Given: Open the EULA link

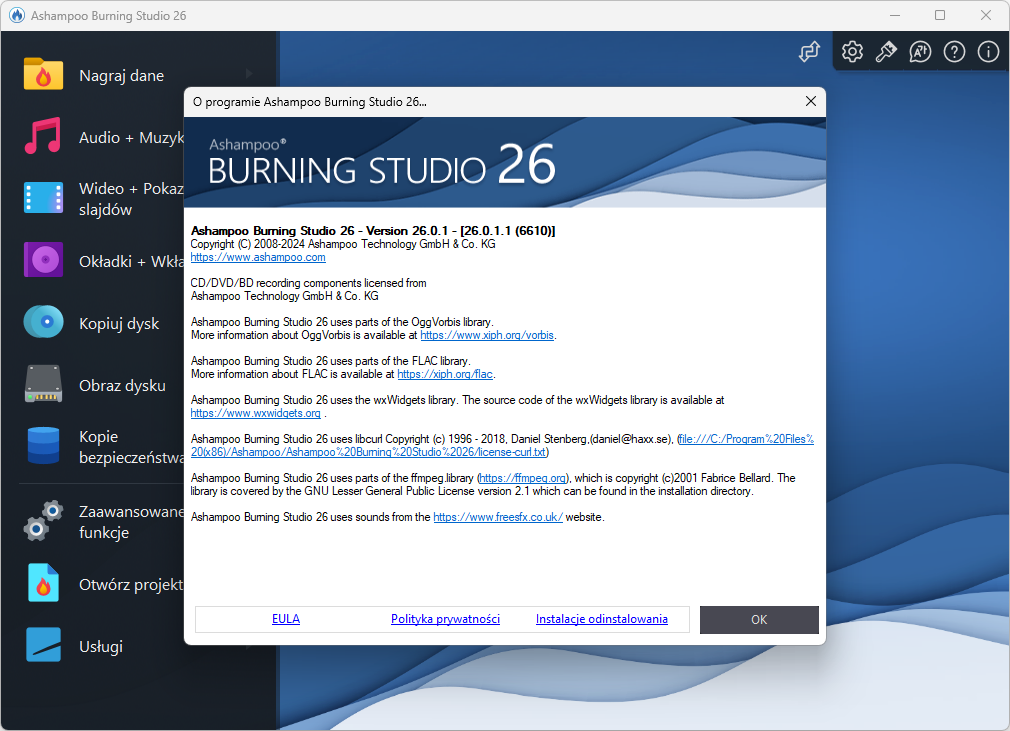Looking at the screenshot, I should tap(285, 619).
